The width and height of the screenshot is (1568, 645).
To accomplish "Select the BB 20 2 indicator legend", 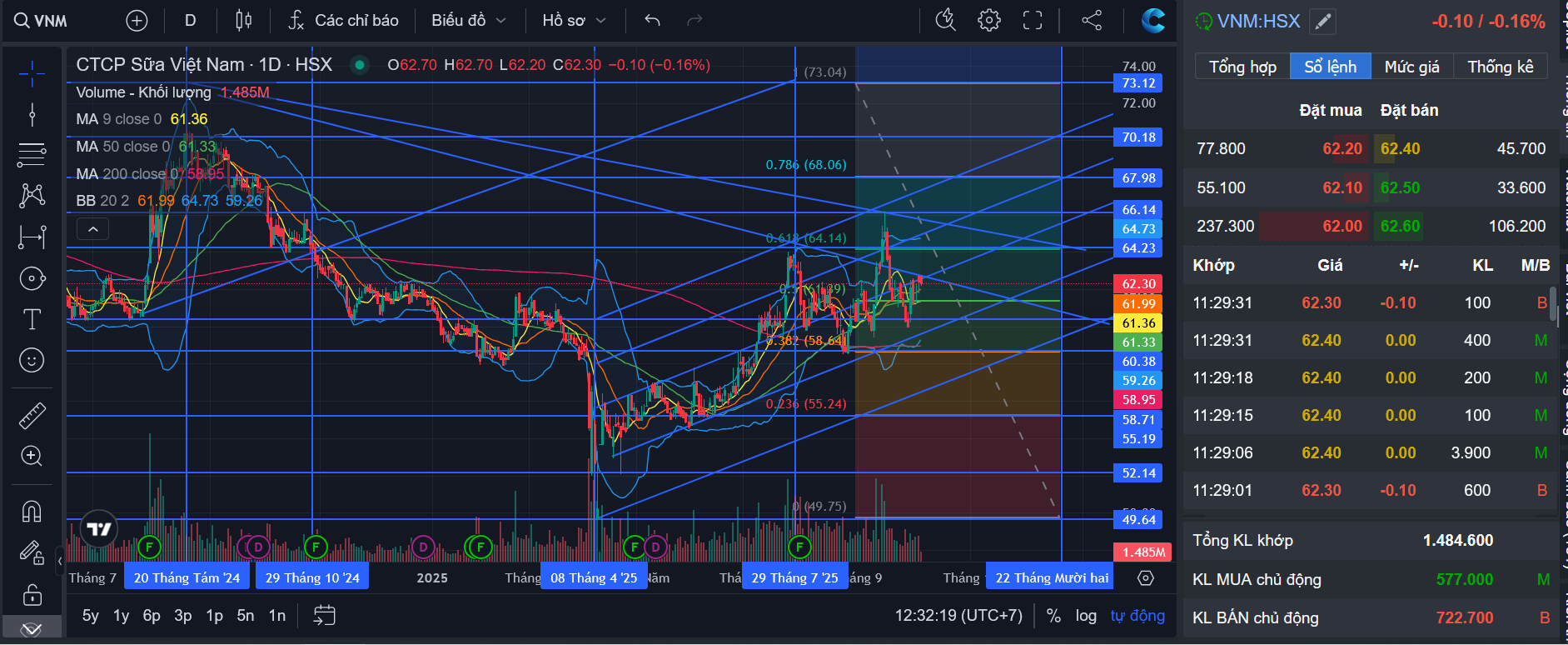I will [102, 201].
